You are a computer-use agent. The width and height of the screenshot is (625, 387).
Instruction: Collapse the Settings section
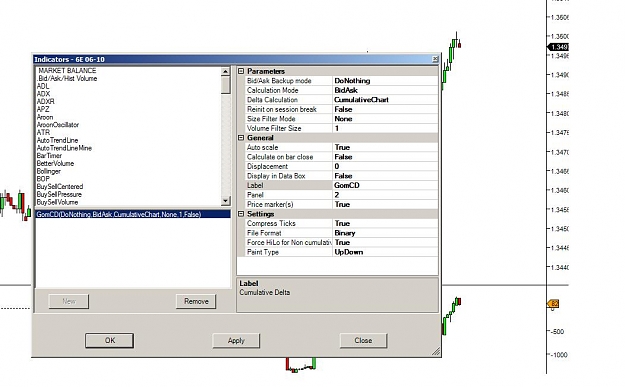click(x=241, y=214)
